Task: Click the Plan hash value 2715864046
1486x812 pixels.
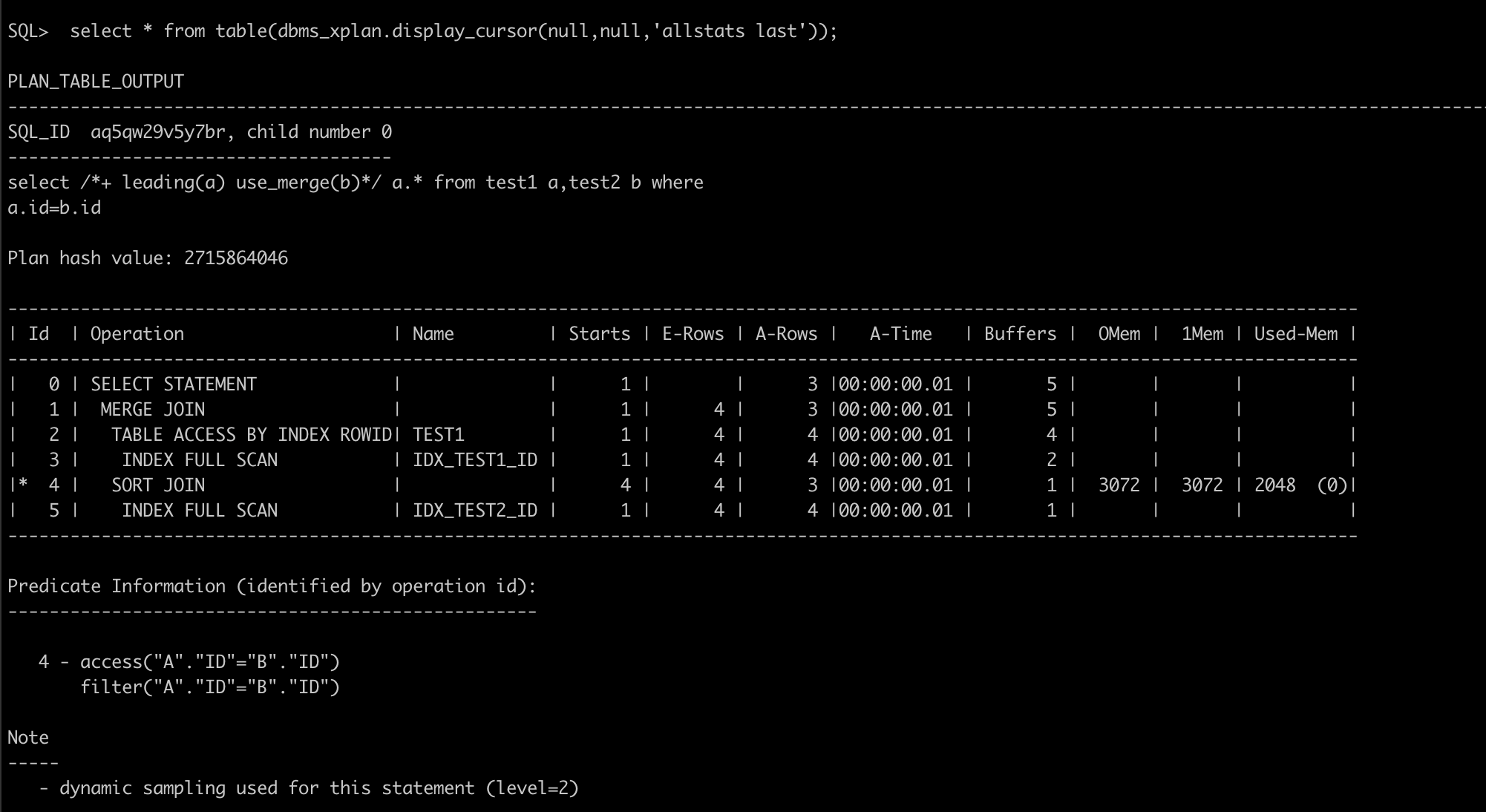Action: point(235,258)
